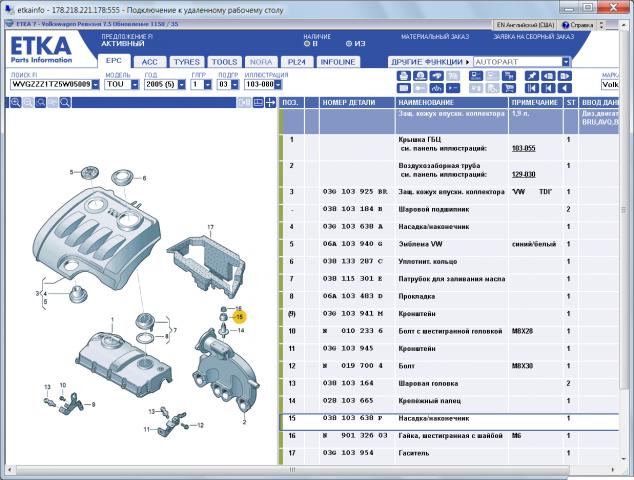
Task: Click EN Английский (США) language indicator
Action: tap(525, 25)
